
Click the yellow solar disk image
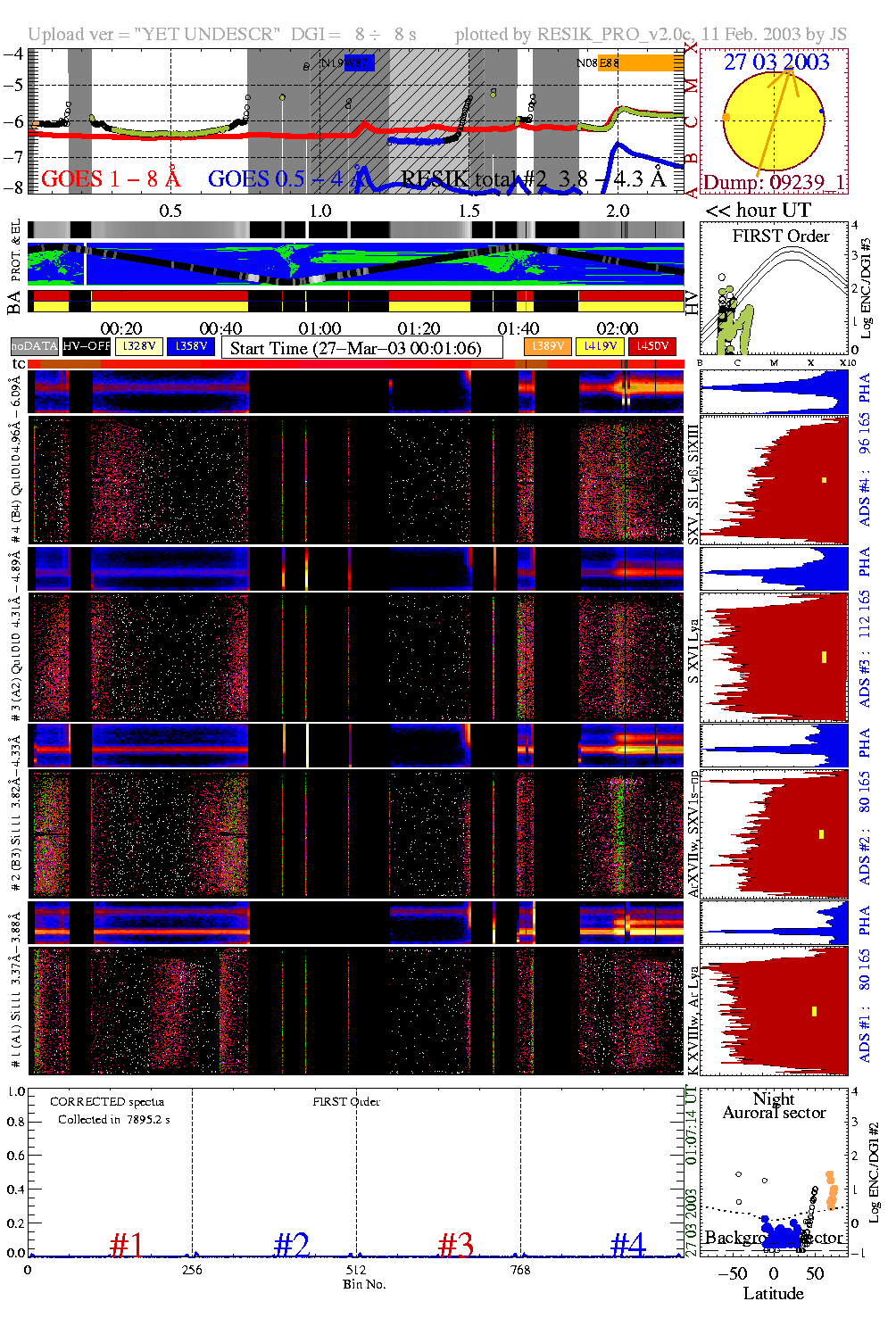coord(773,120)
